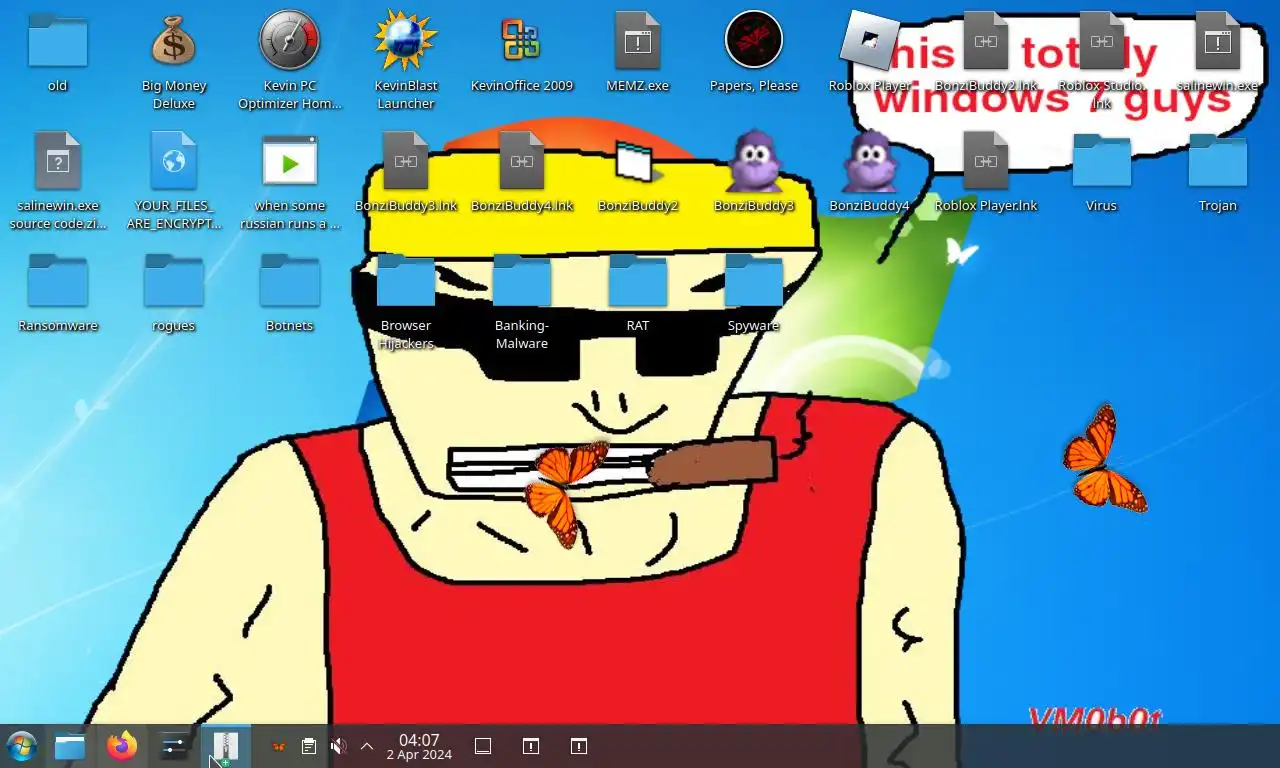Open the clock showing 04:07
The height and width of the screenshot is (768, 1280).
click(x=419, y=747)
